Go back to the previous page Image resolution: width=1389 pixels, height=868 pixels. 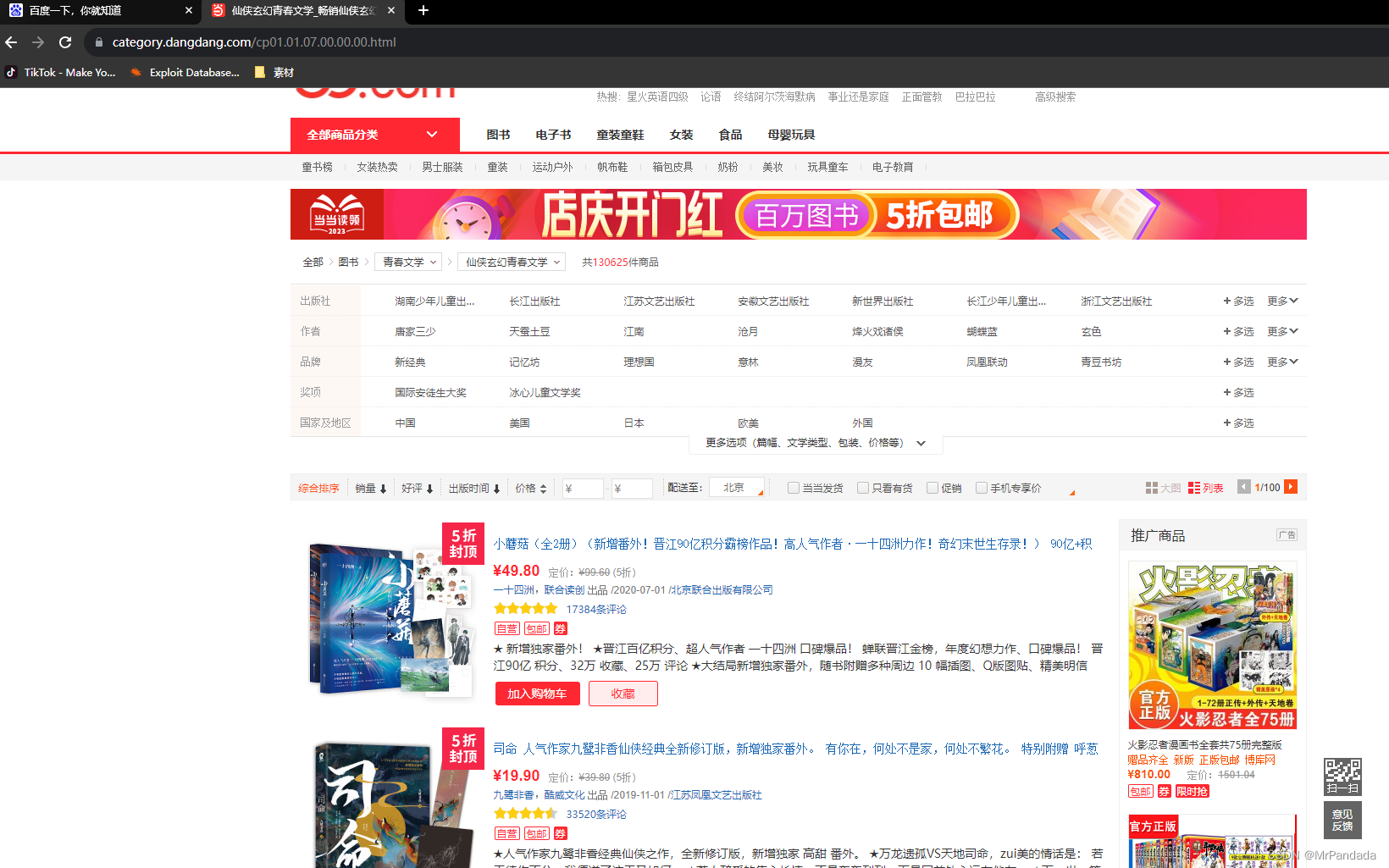(11, 41)
